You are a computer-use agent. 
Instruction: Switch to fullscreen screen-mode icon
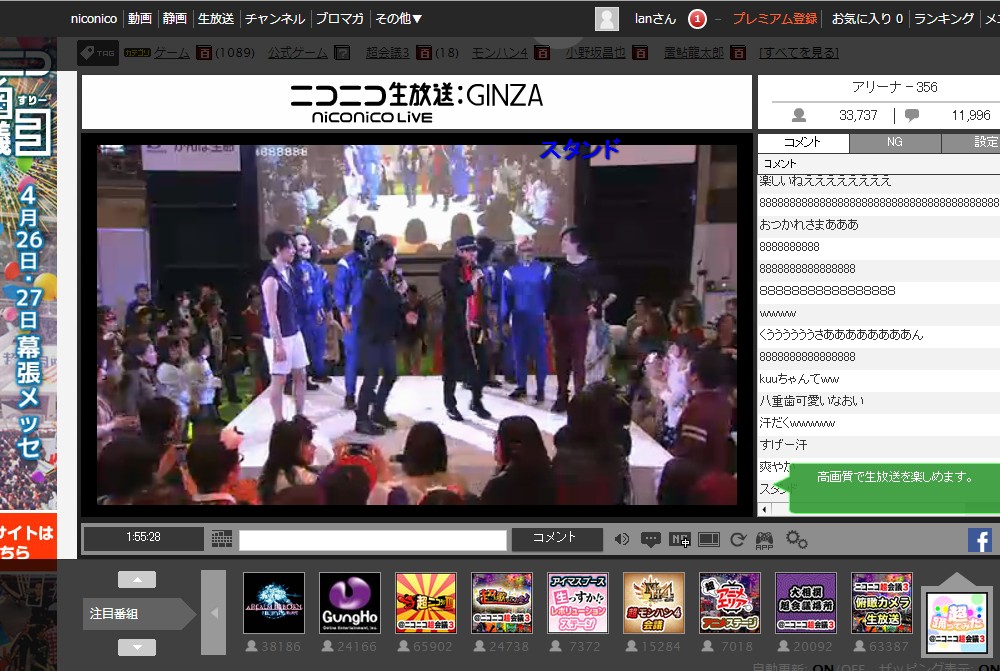tap(709, 540)
